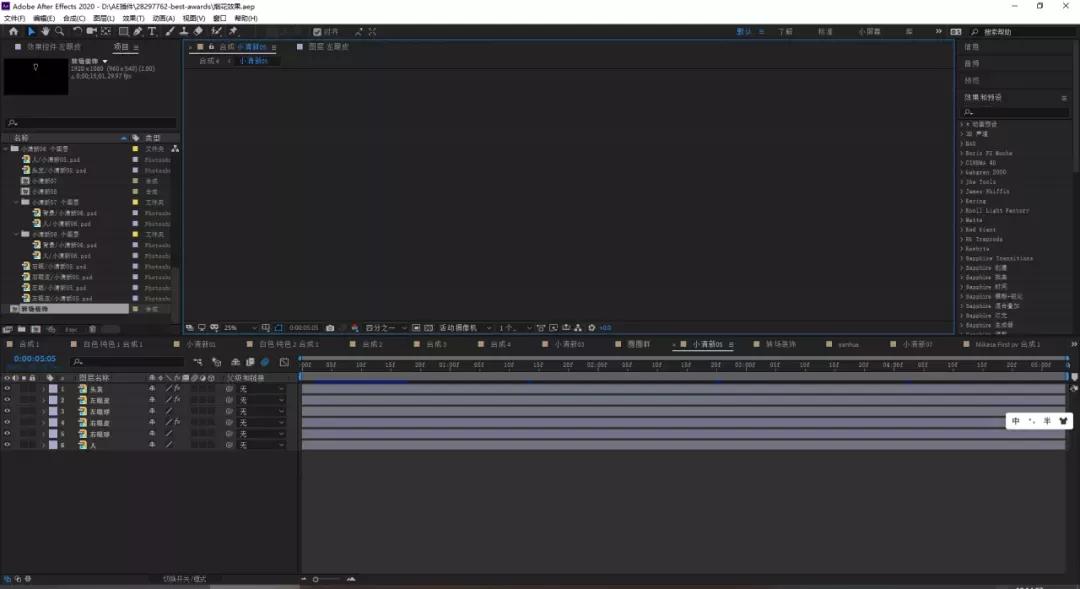Open the 效果(T) menu

click(133, 19)
